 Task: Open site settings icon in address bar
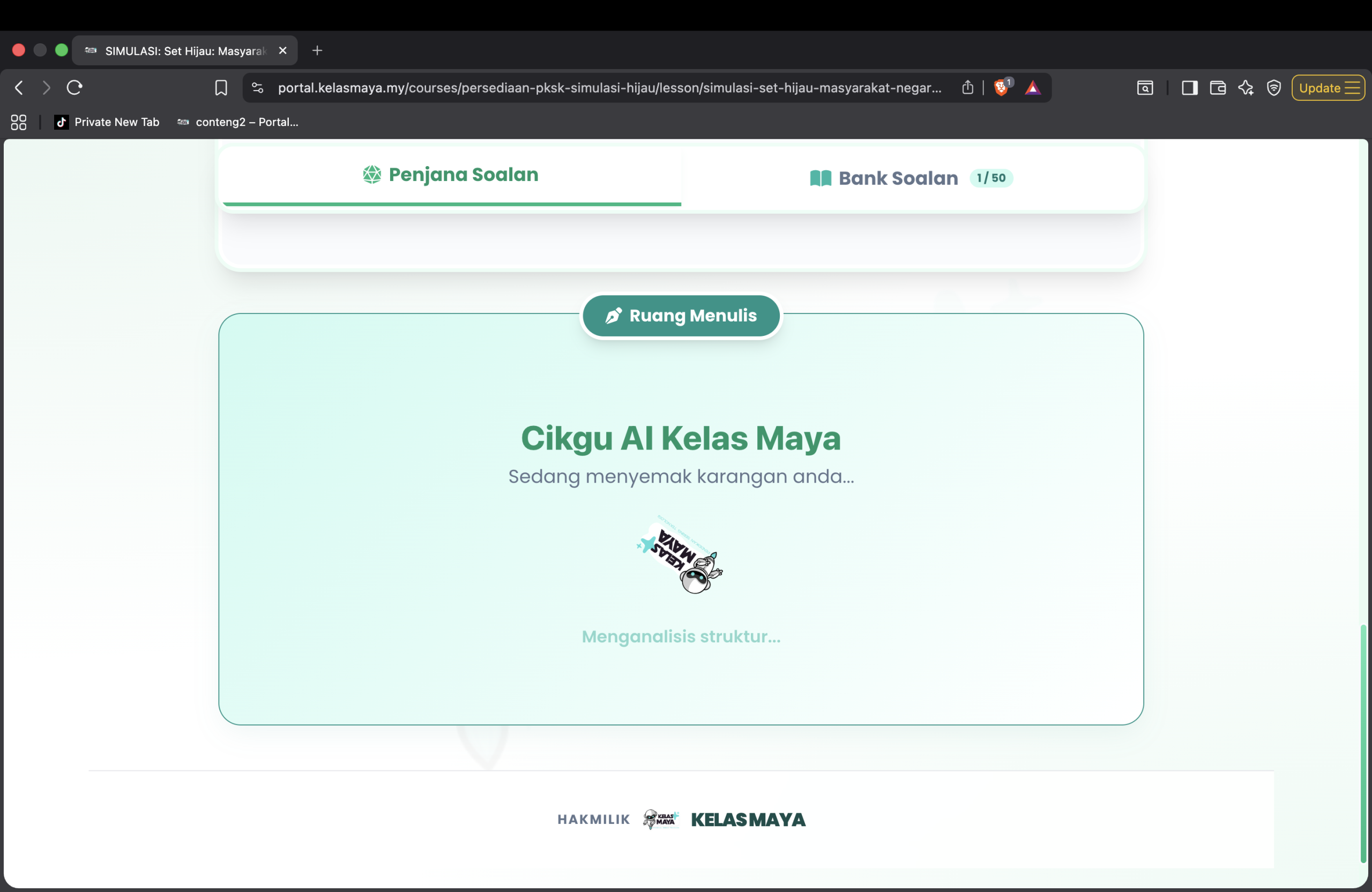(x=258, y=87)
